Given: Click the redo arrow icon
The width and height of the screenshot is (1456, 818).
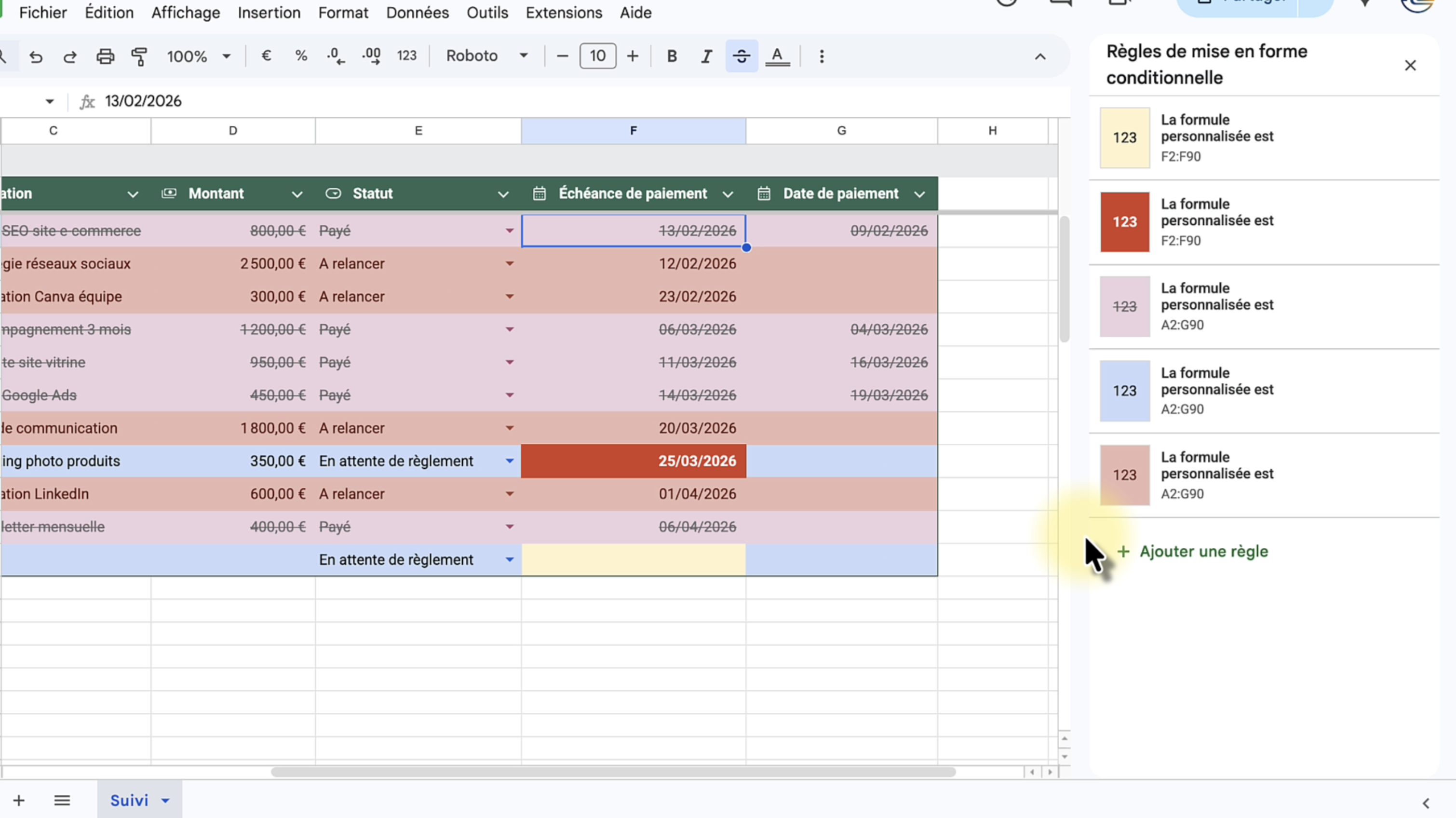Looking at the screenshot, I should 70,56.
